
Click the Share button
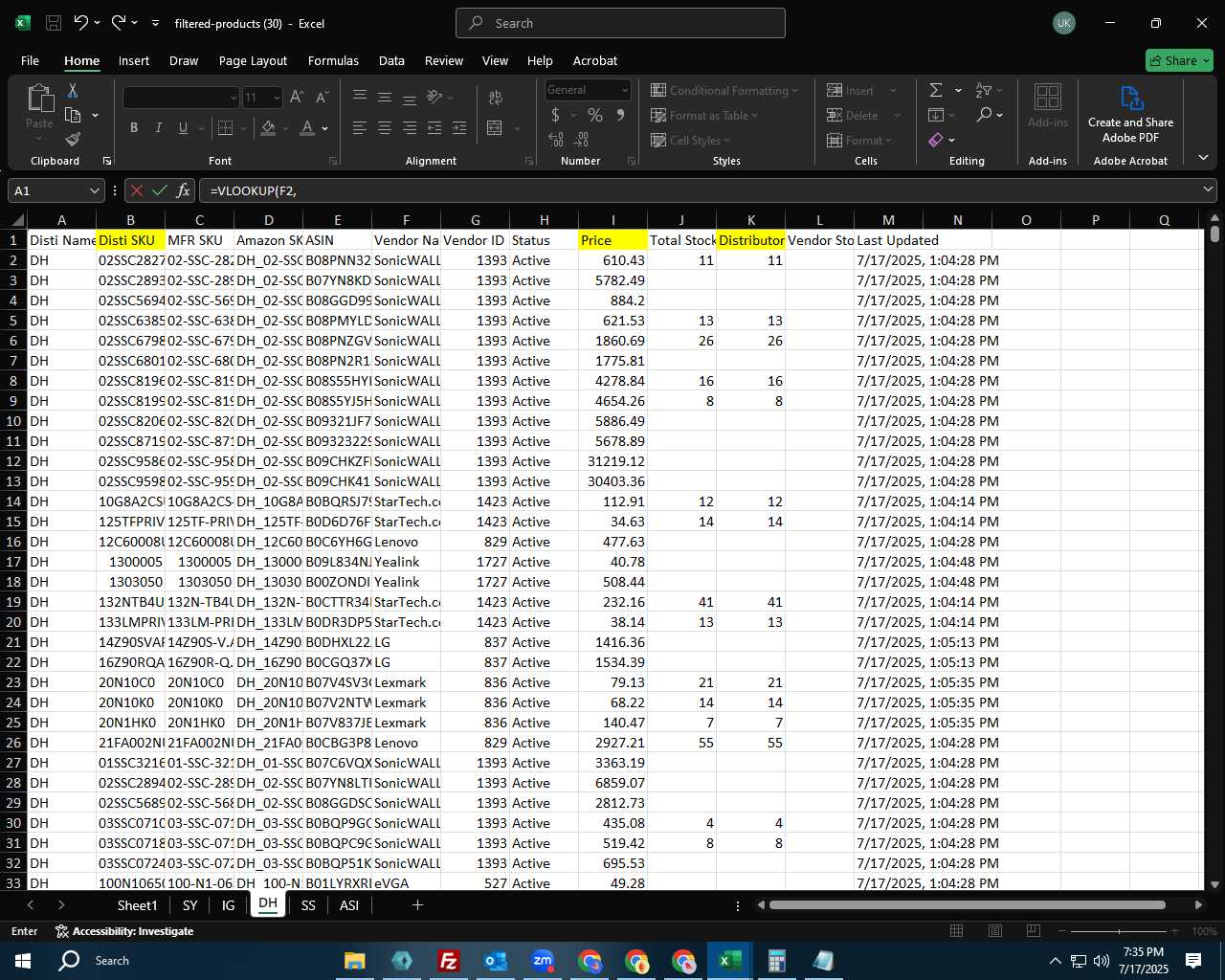pyautogui.click(x=1179, y=60)
